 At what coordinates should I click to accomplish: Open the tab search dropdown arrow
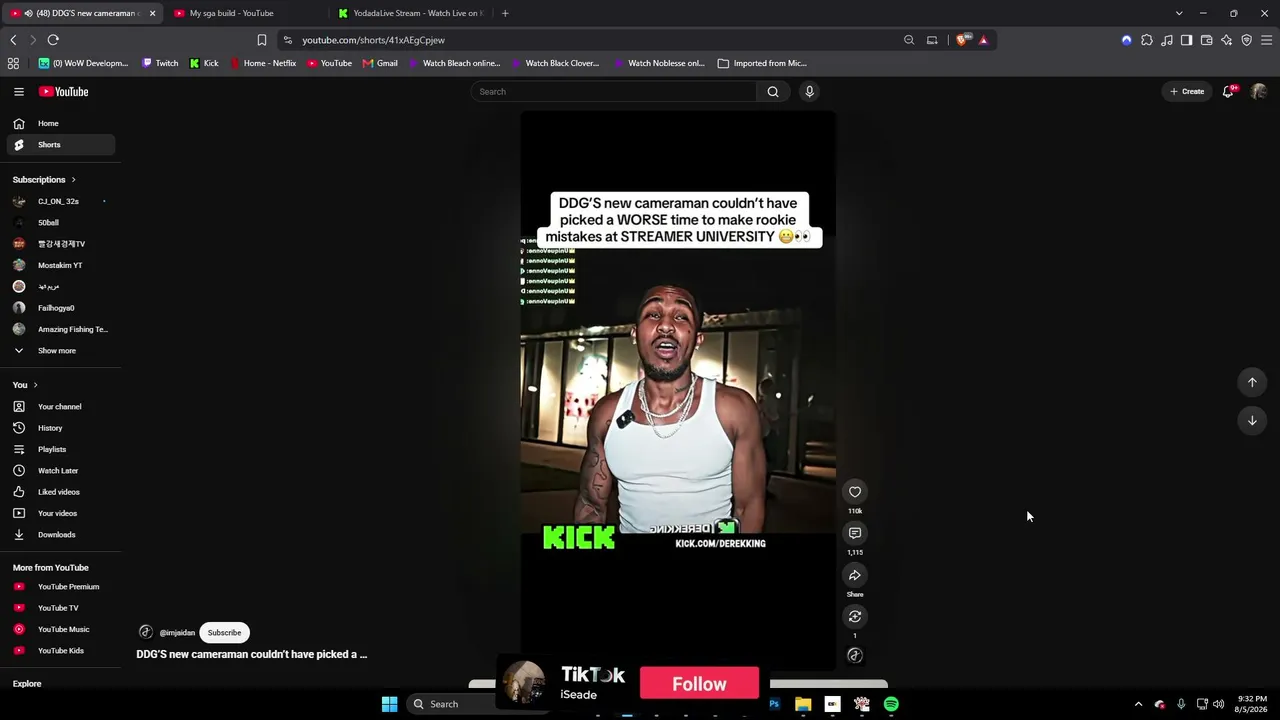(x=1179, y=13)
